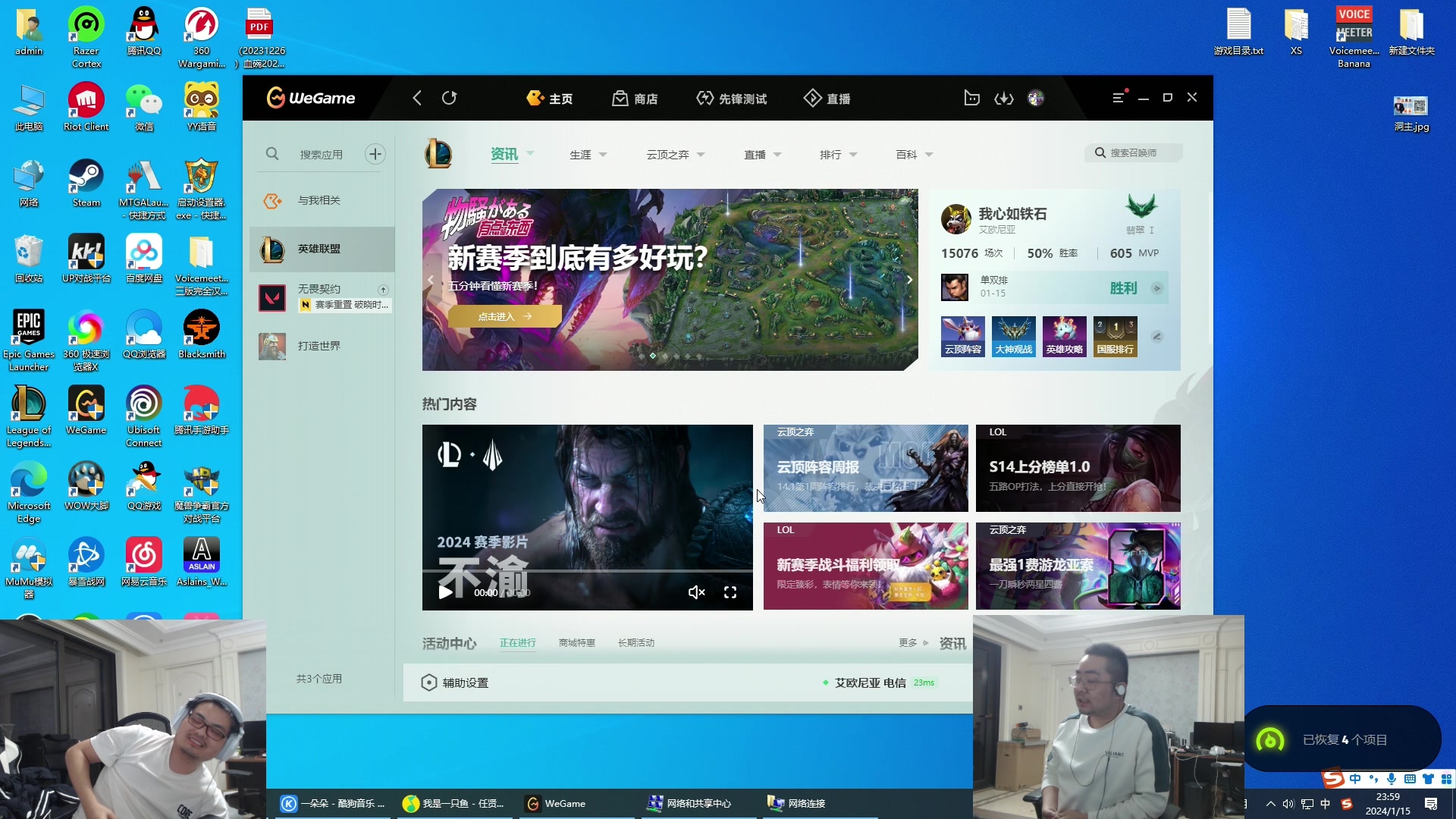The height and width of the screenshot is (819, 1456).
Task: Open the 先锋测试 tab
Action: tap(732, 99)
